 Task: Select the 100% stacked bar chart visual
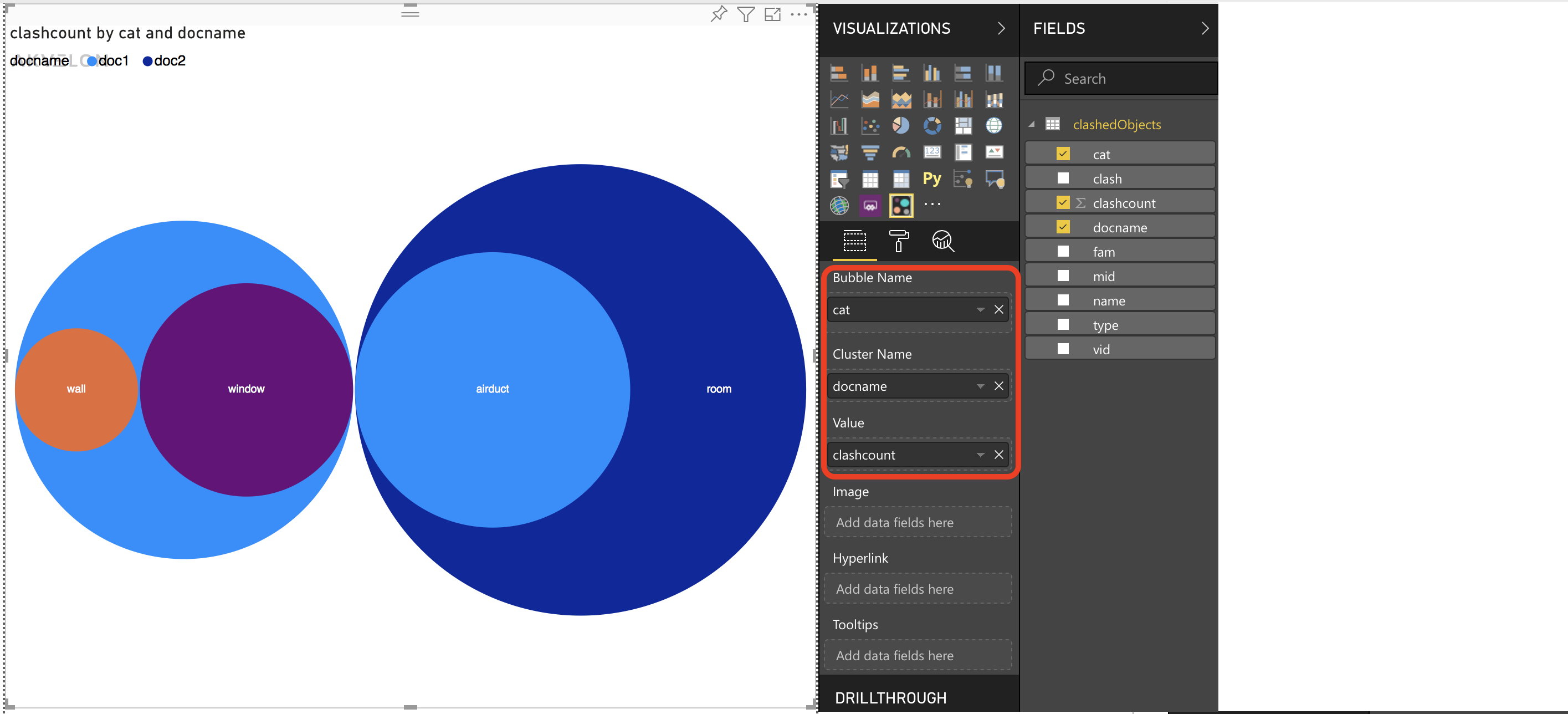[x=963, y=74]
